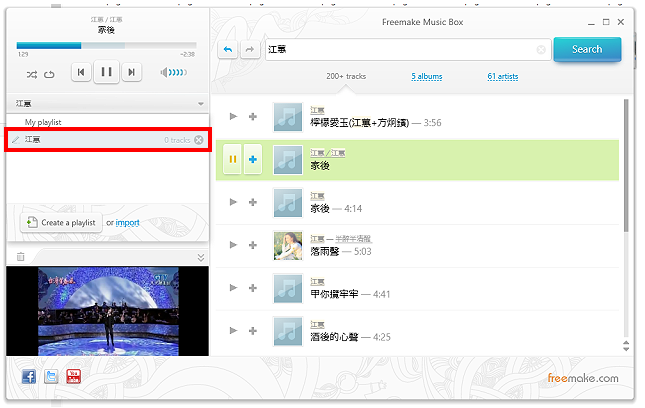Click the album link on the 5:03 track

pyautogui.click(x=353, y=239)
